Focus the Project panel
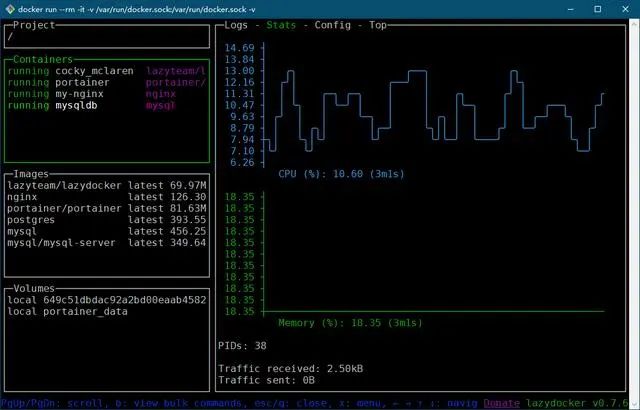Viewport: 640px width, 410px height. pos(107,37)
